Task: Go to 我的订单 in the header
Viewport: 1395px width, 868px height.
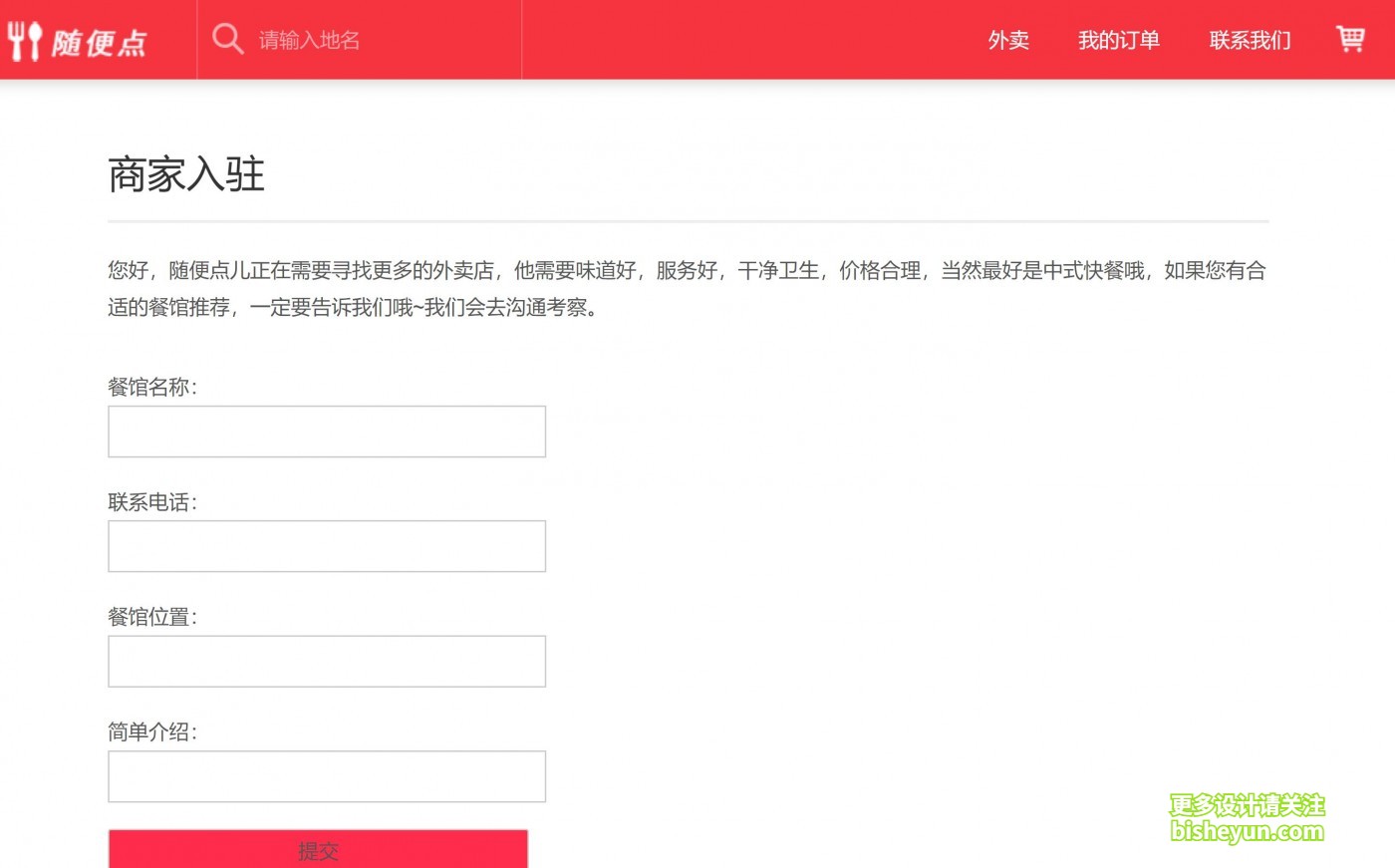Action: coord(1119,40)
